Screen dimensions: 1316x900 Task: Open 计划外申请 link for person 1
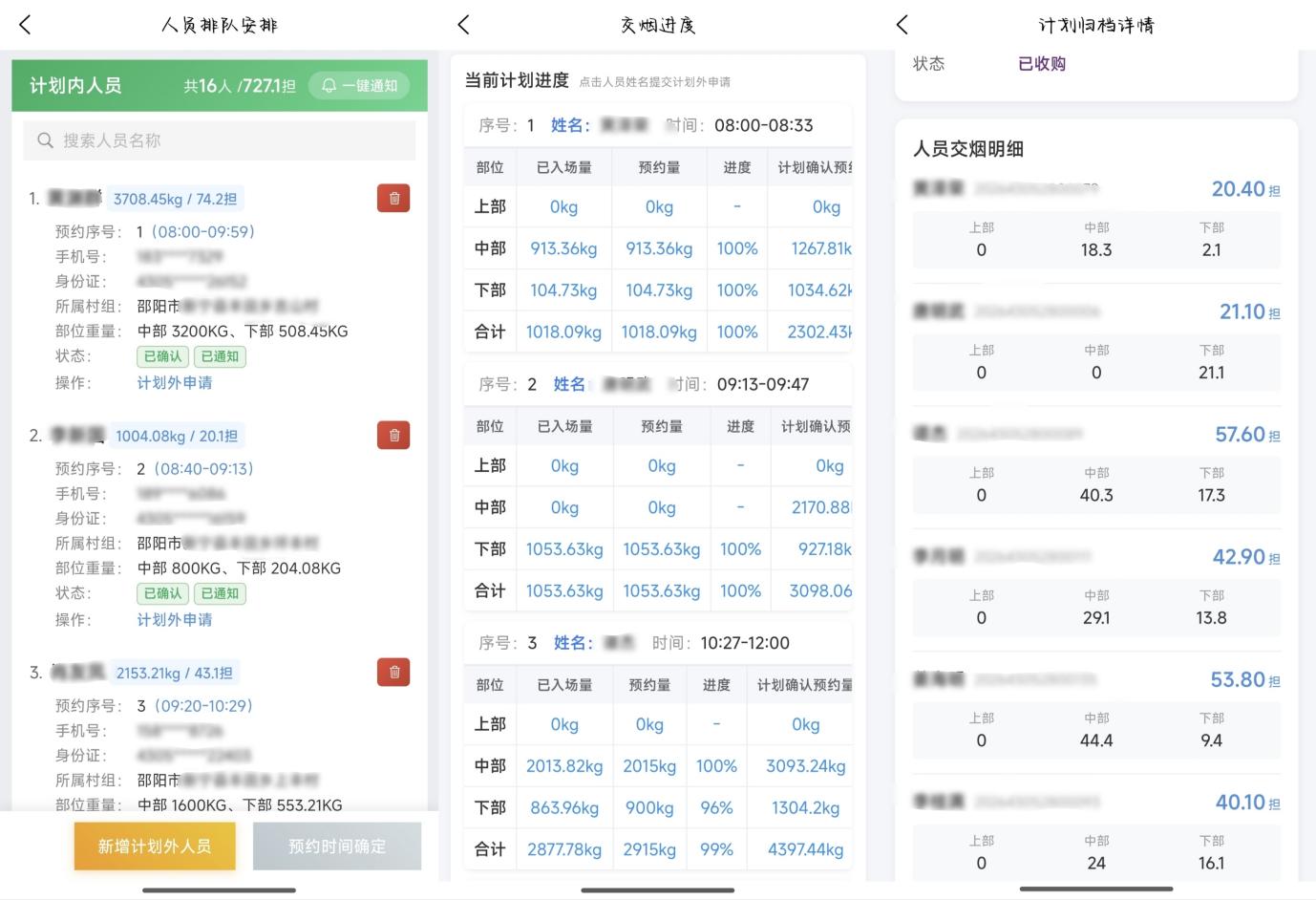tap(175, 382)
